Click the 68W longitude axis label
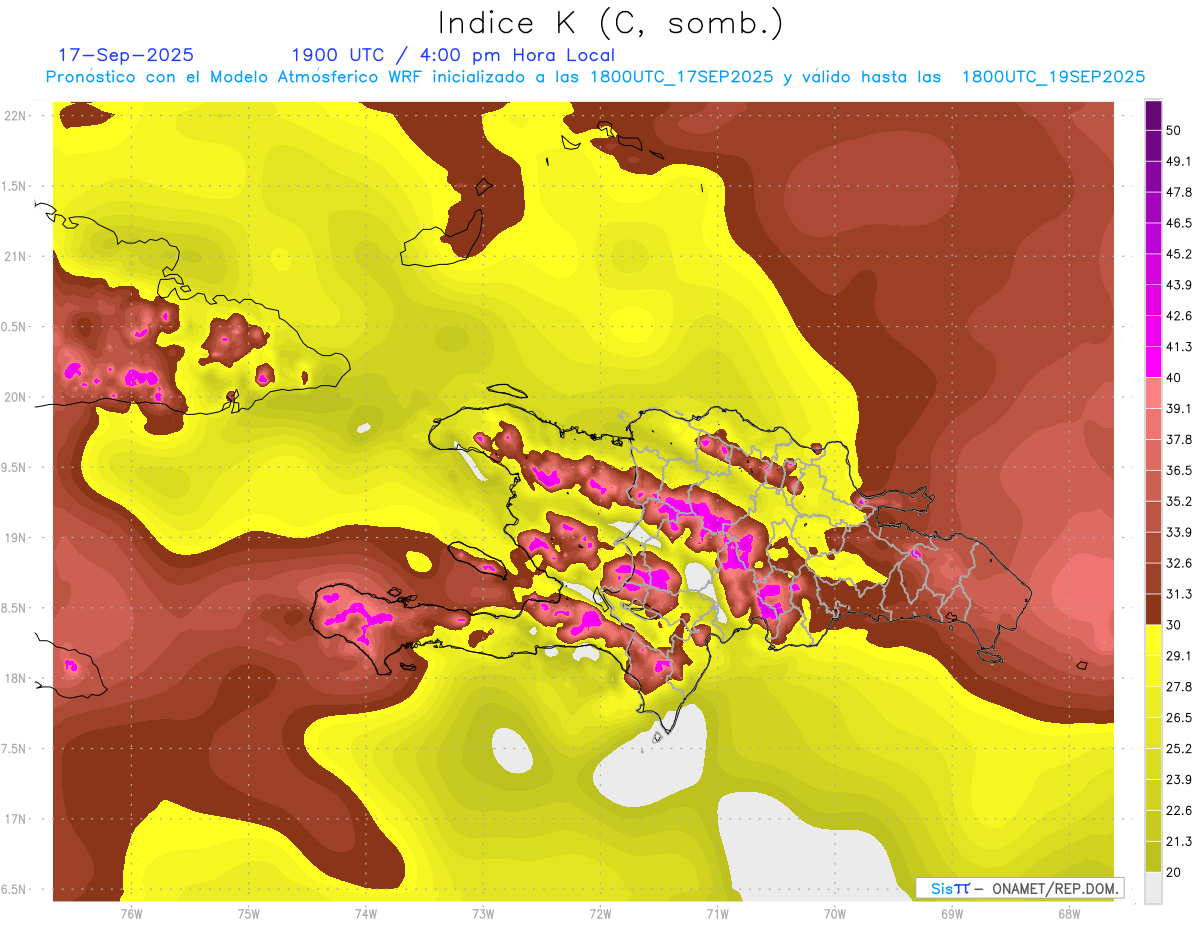Image resolution: width=1200 pixels, height=927 pixels. [x=1069, y=913]
